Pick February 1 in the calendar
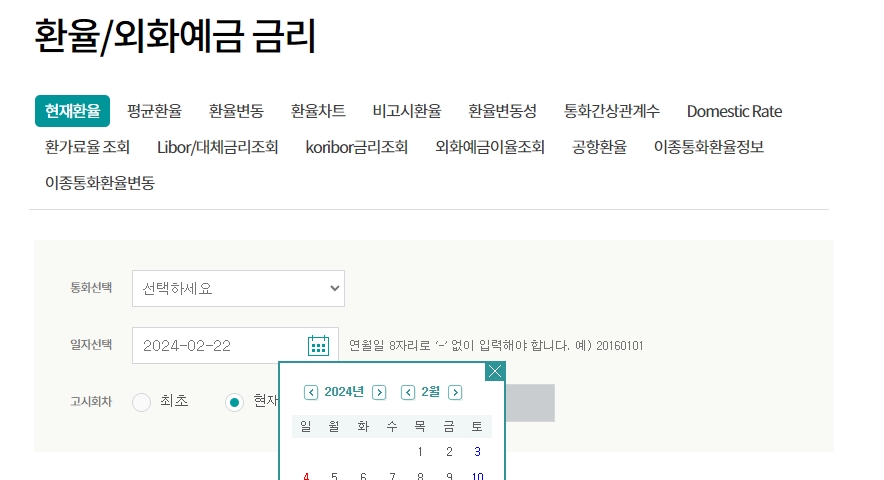Viewport: 884px width, 480px height. tap(420, 452)
